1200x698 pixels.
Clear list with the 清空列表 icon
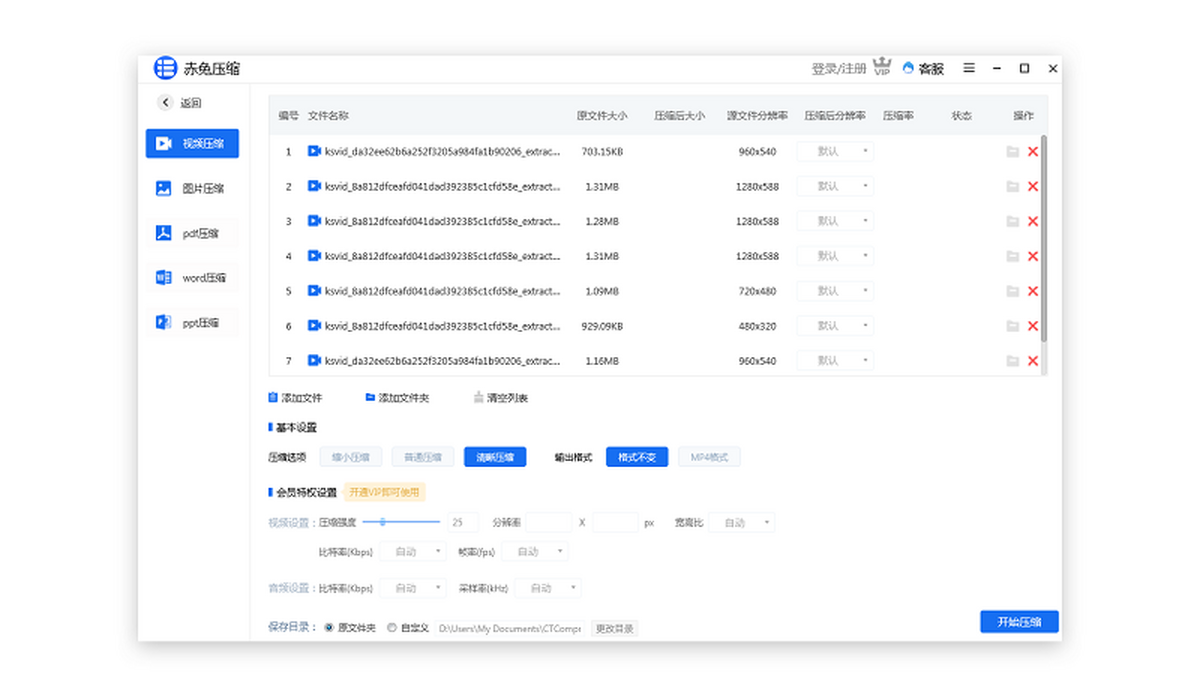479,398
